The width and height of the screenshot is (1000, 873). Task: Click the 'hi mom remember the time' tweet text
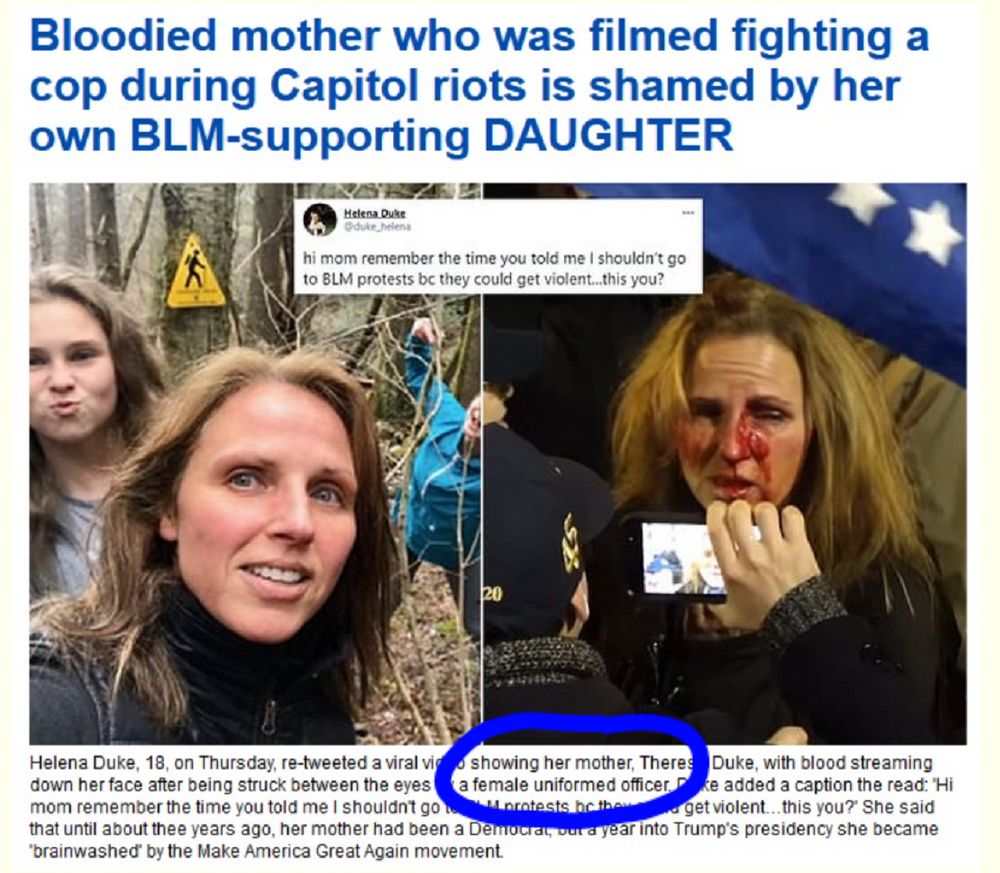coord(494,268)
